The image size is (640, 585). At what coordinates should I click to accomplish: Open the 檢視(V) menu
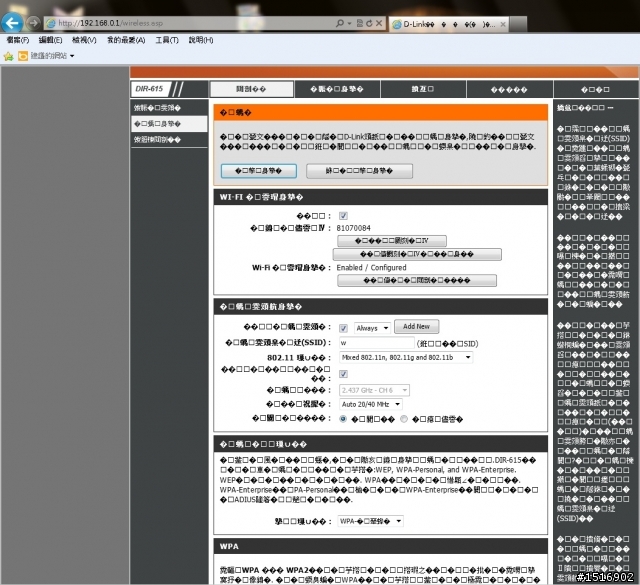pos(84,40)
